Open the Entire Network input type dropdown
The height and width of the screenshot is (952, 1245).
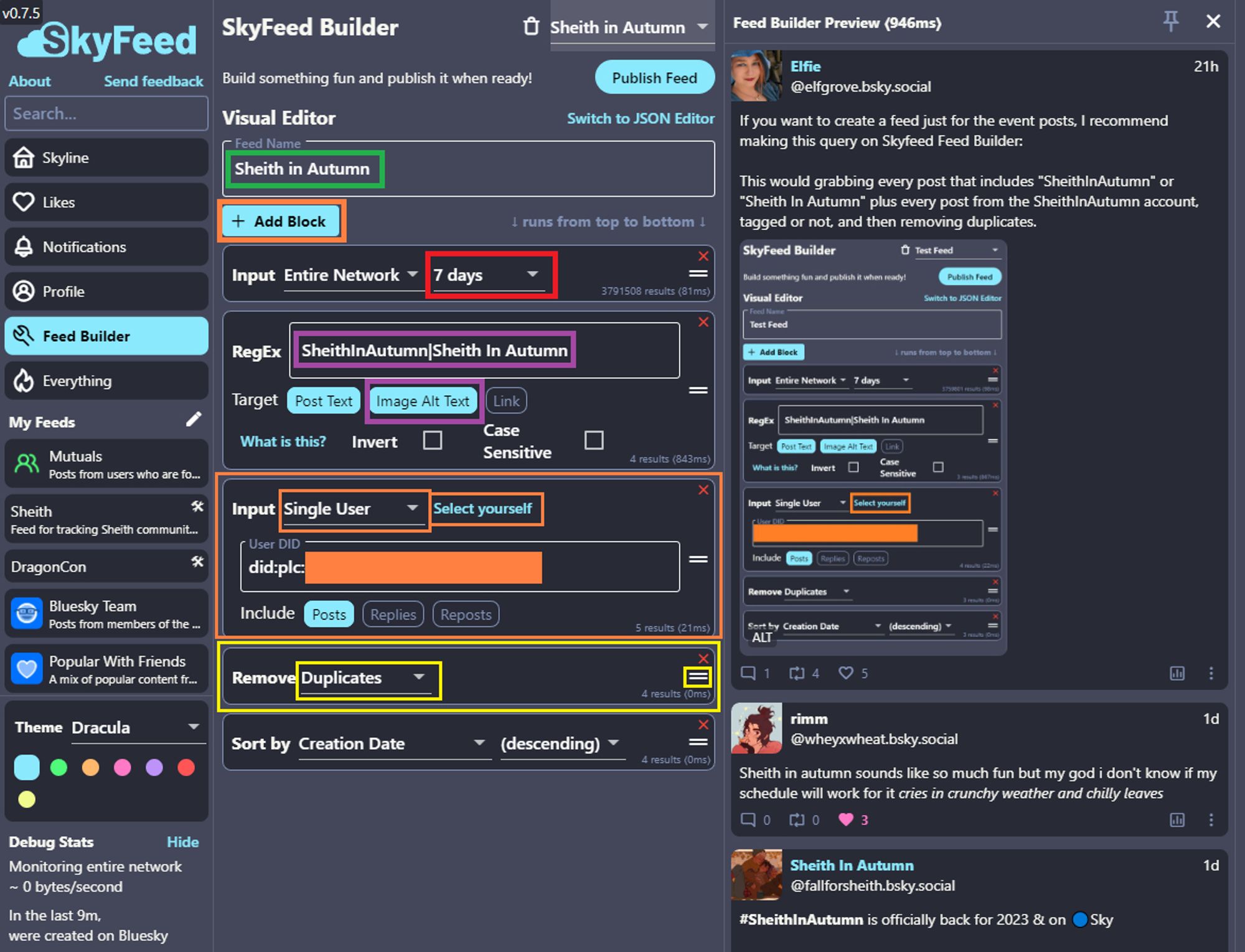tap(350, 275)
